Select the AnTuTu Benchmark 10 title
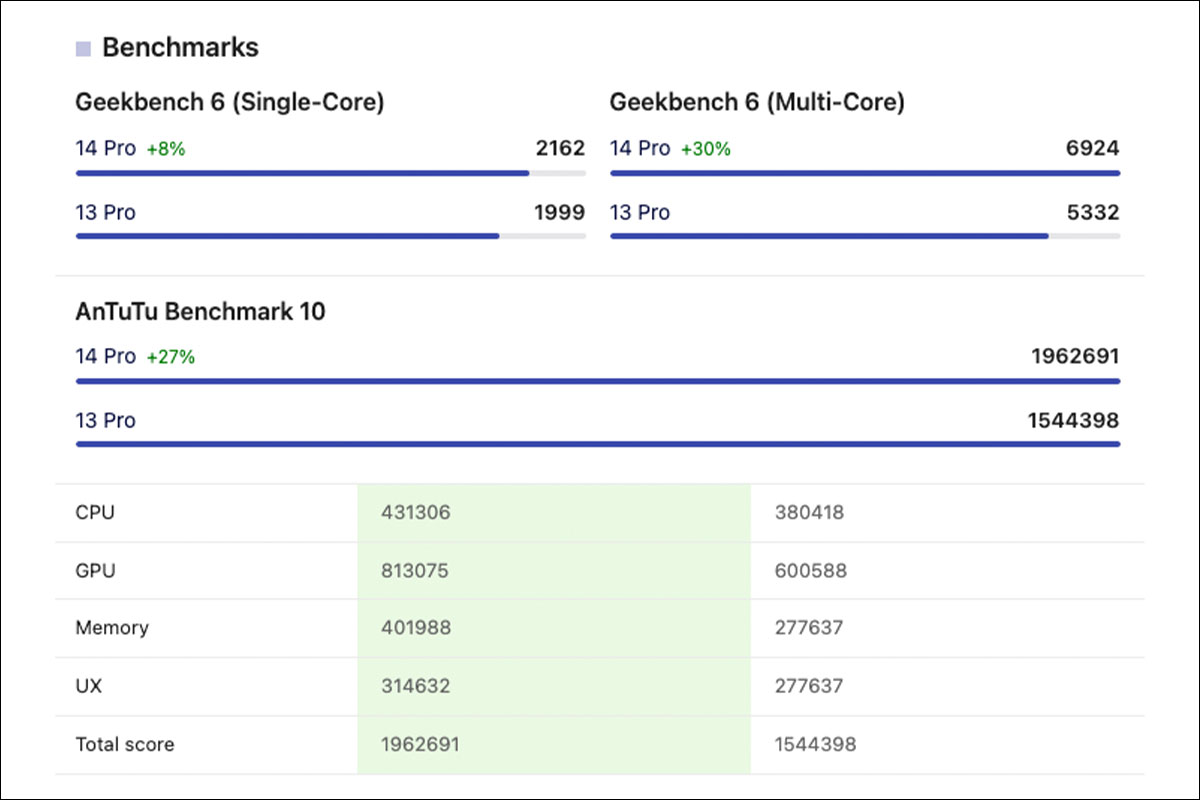 click(200, 311)
